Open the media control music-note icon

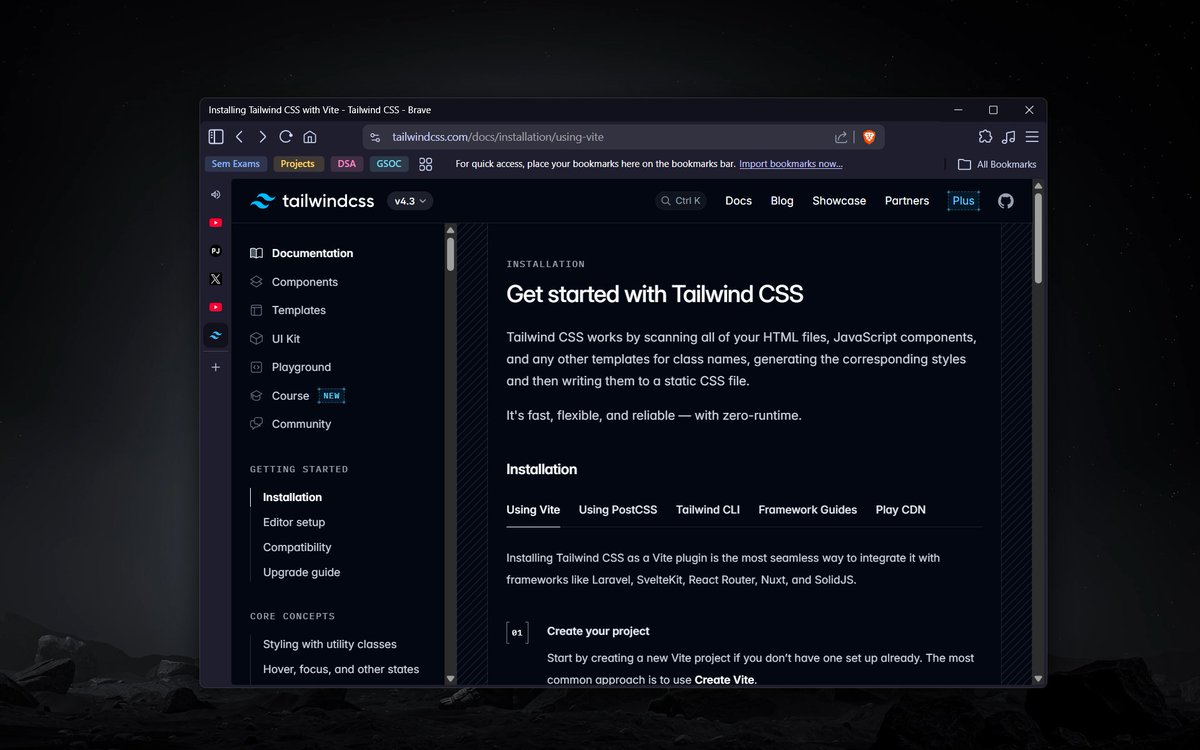coord(1009,137)
